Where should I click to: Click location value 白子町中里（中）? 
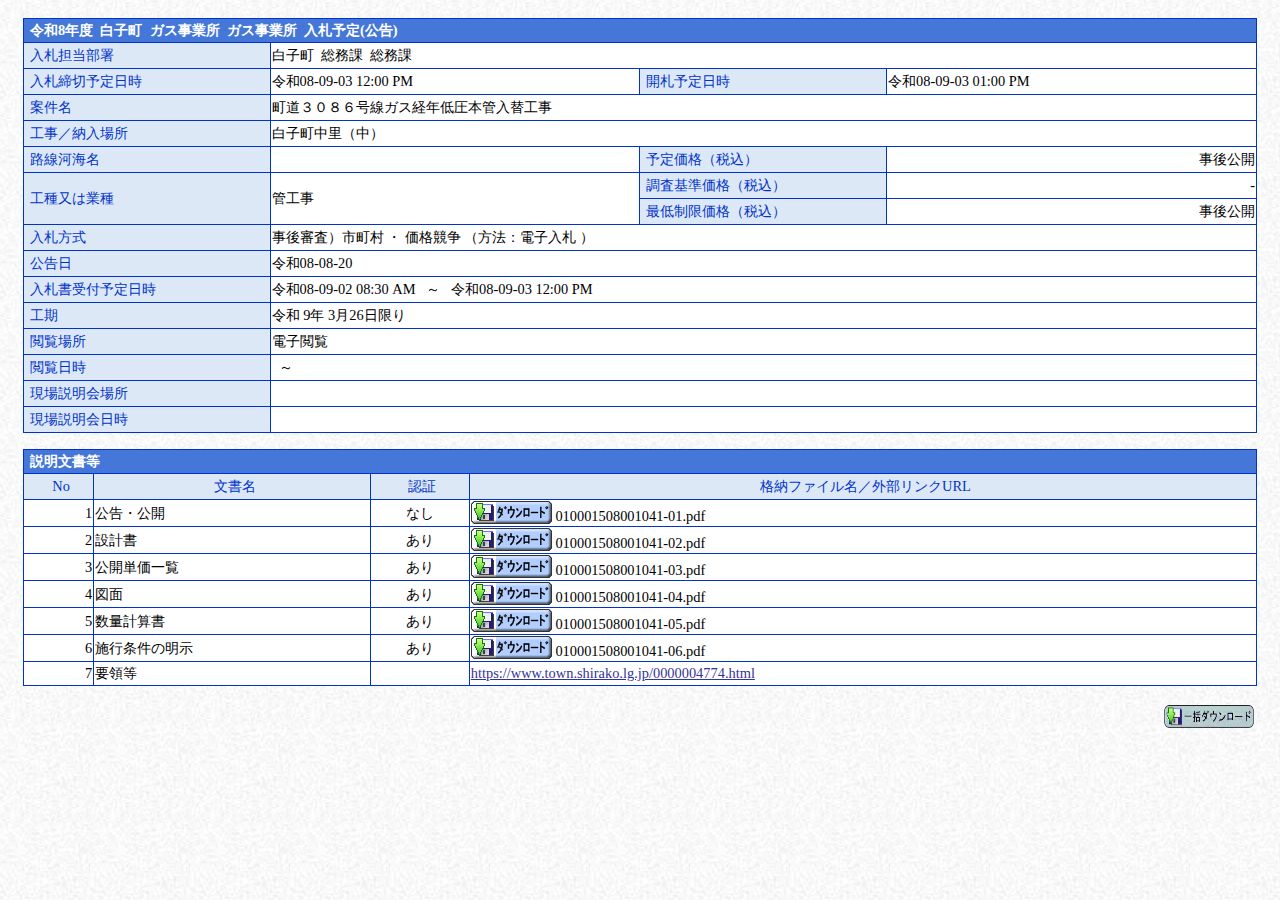328,133
